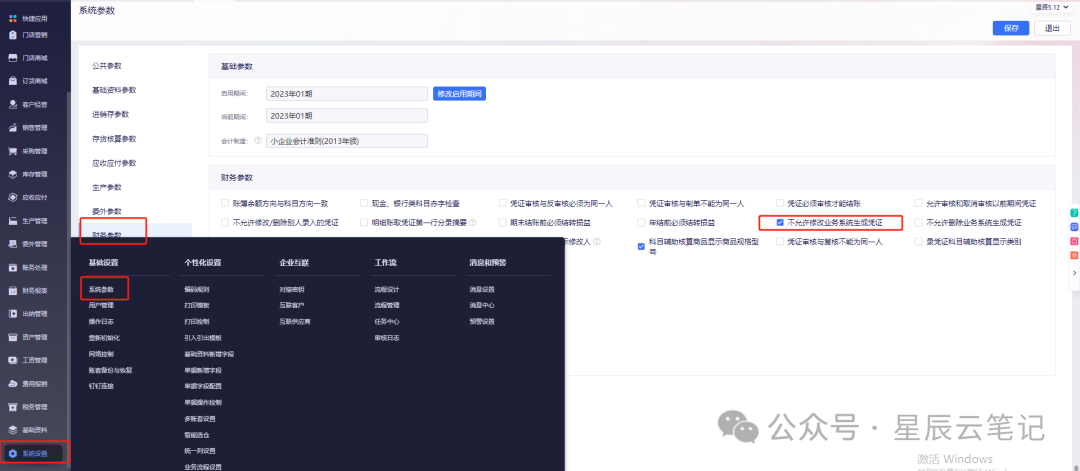Tick 凭证审核与反审核必须为同一人 checkbox
This screenshot has width=1080, height=471.
pyautogui.click(x=503, y=203)
